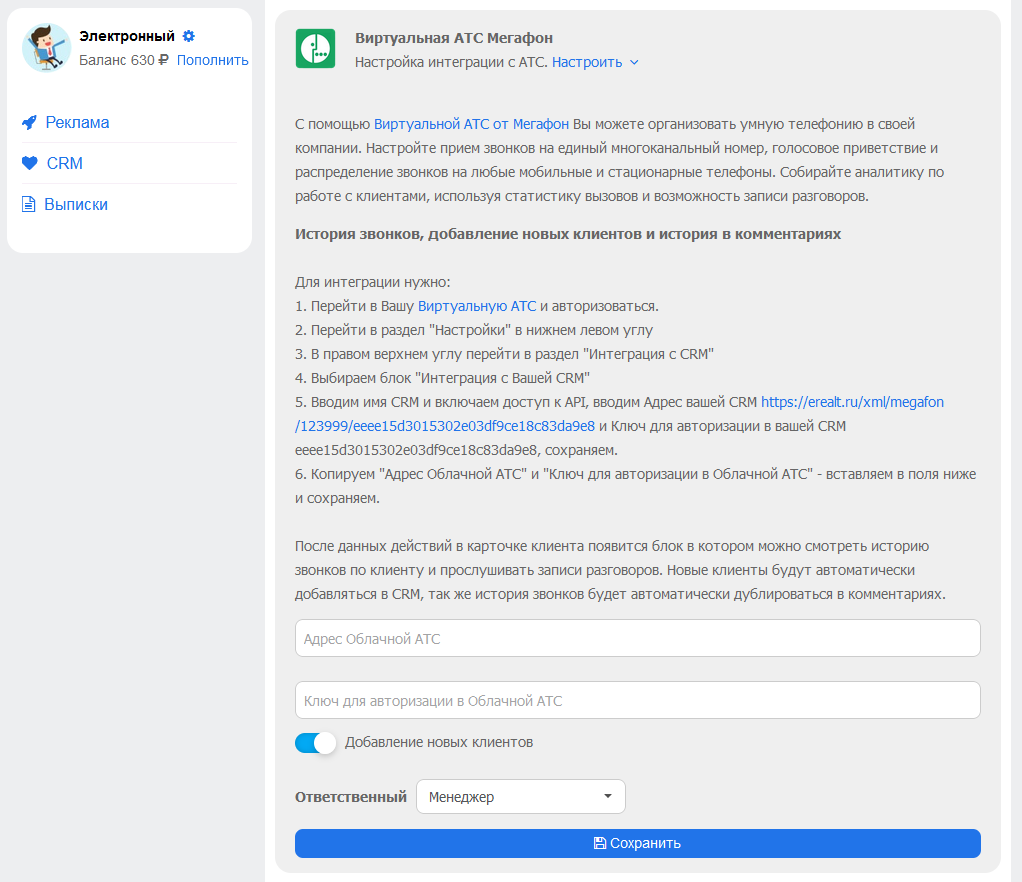Click the Электронный account name
Screen dimensions: 1022x882
point(127,36)
